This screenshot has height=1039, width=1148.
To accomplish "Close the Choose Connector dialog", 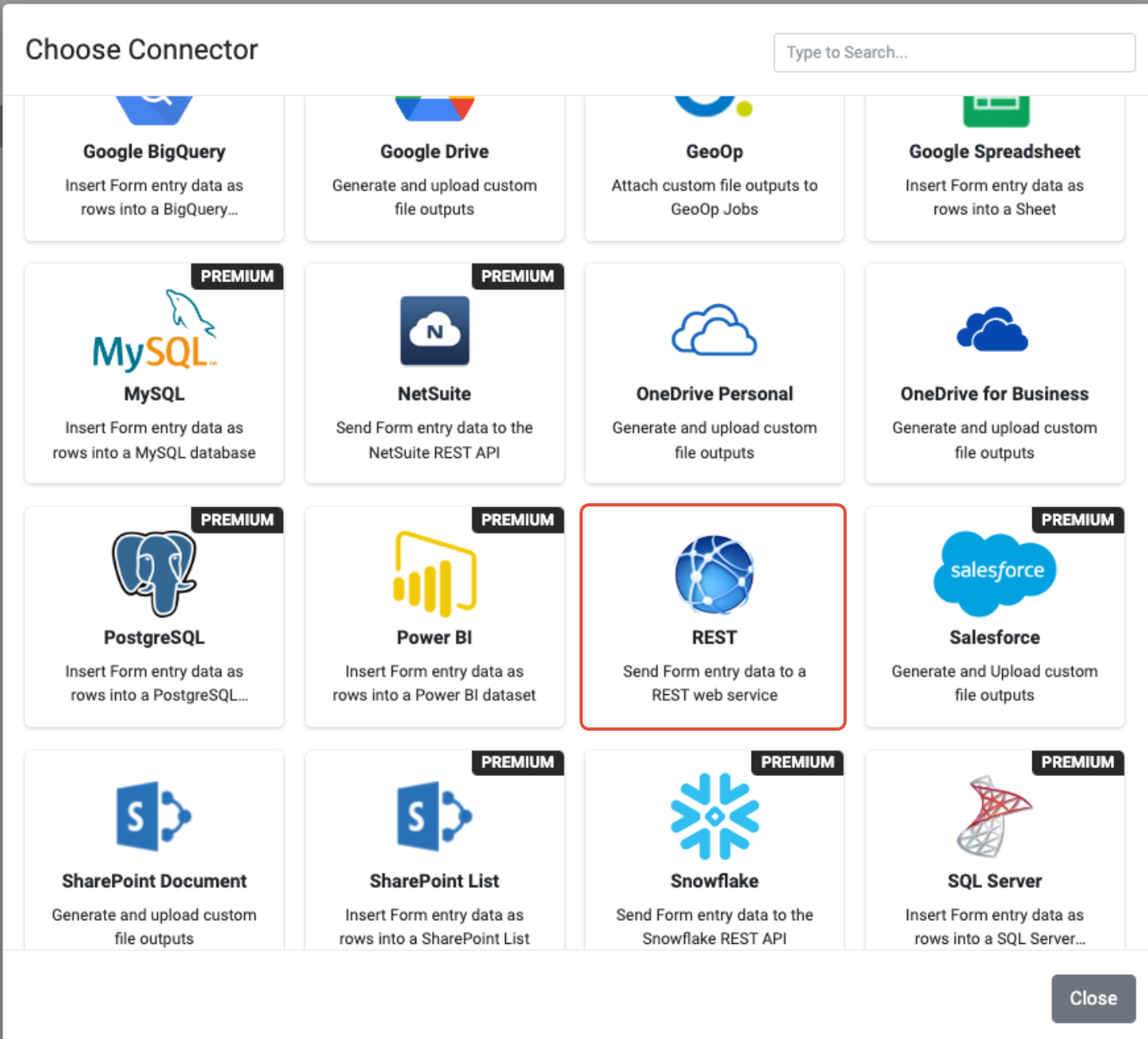I will (1093, 999).
